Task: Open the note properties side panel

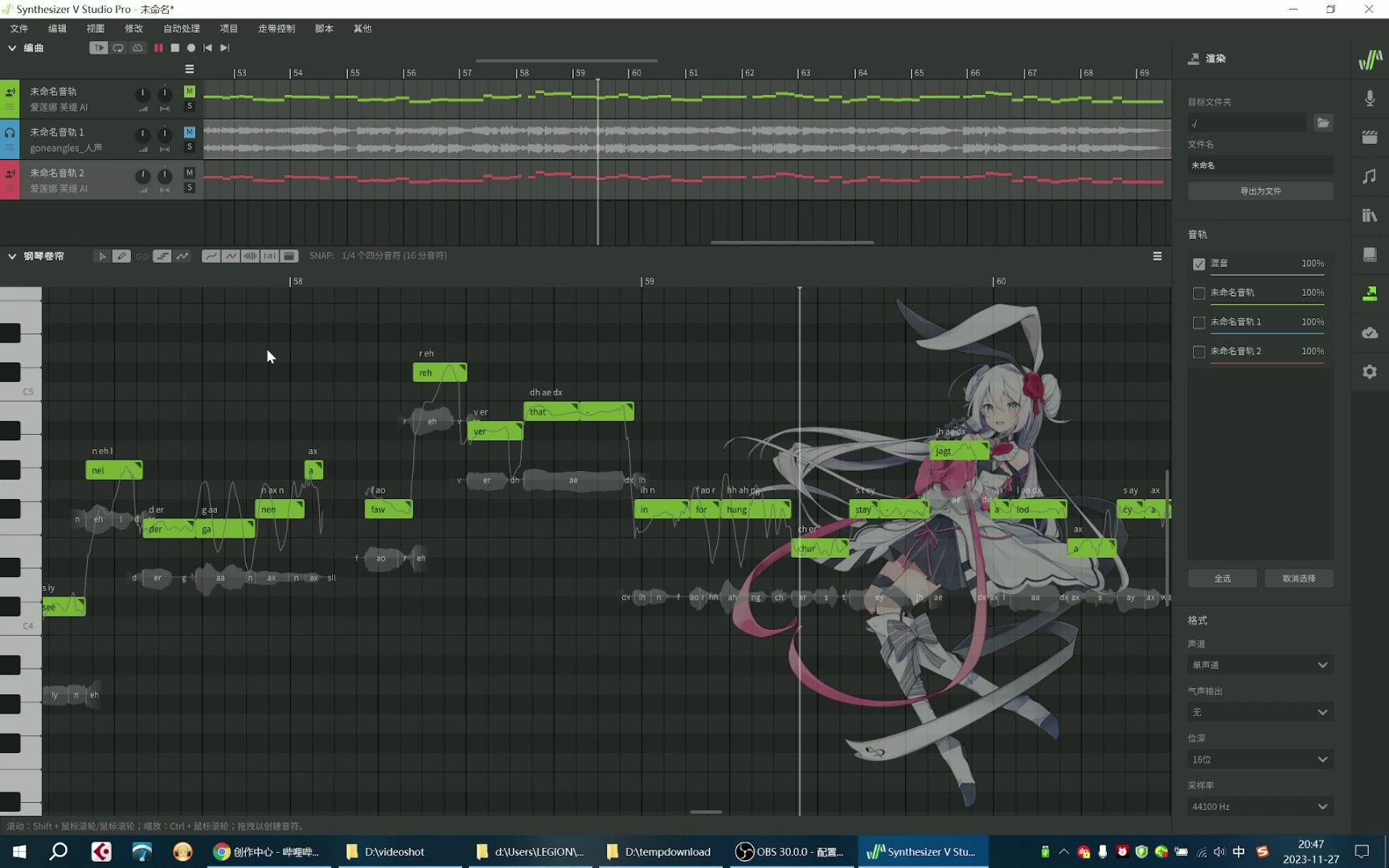Action: point(1370,176)
